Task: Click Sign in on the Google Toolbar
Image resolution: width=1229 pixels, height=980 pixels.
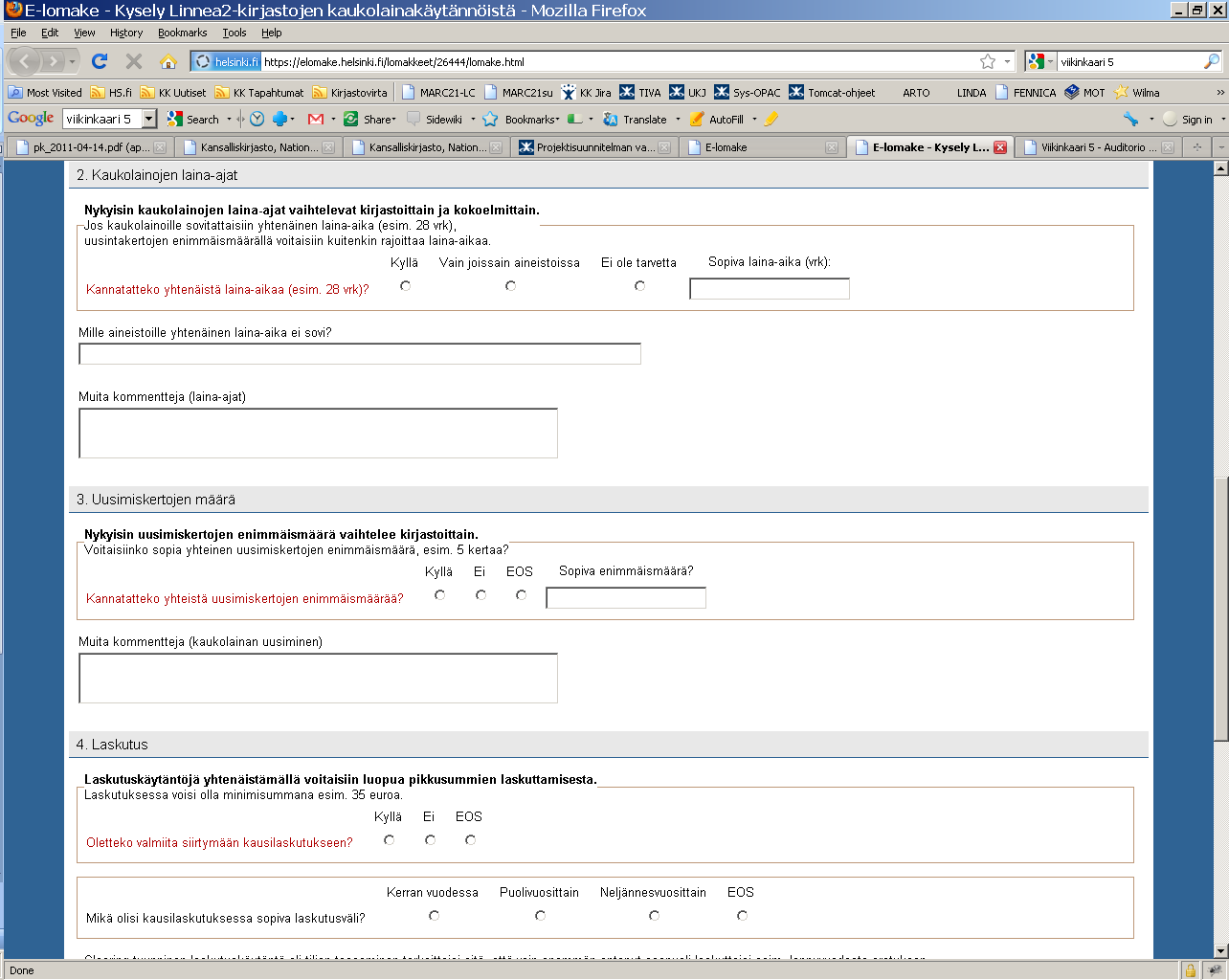Action: coord(1188,119)
